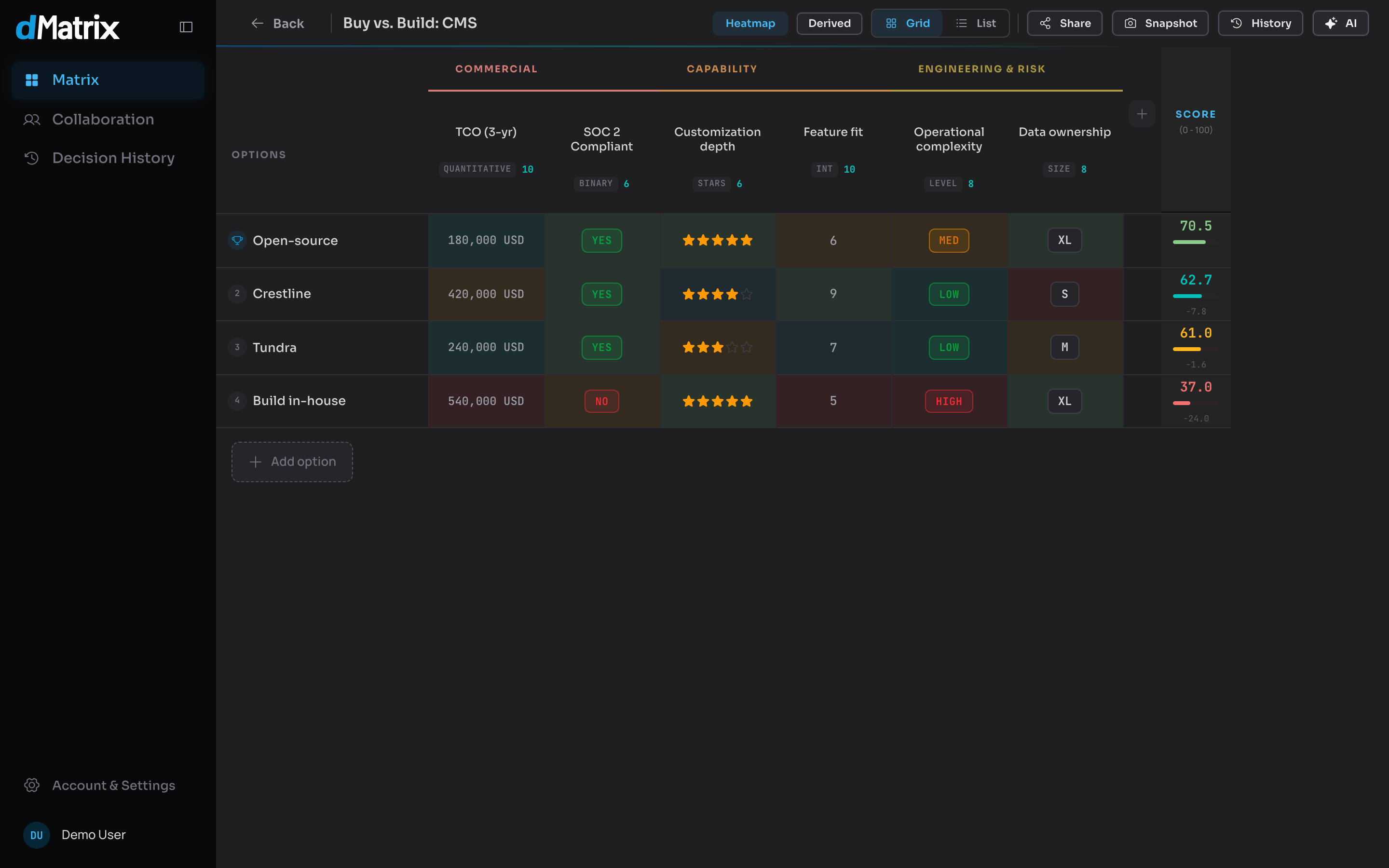Add a new criterion with plus icon

click(x=1142, y=114)
